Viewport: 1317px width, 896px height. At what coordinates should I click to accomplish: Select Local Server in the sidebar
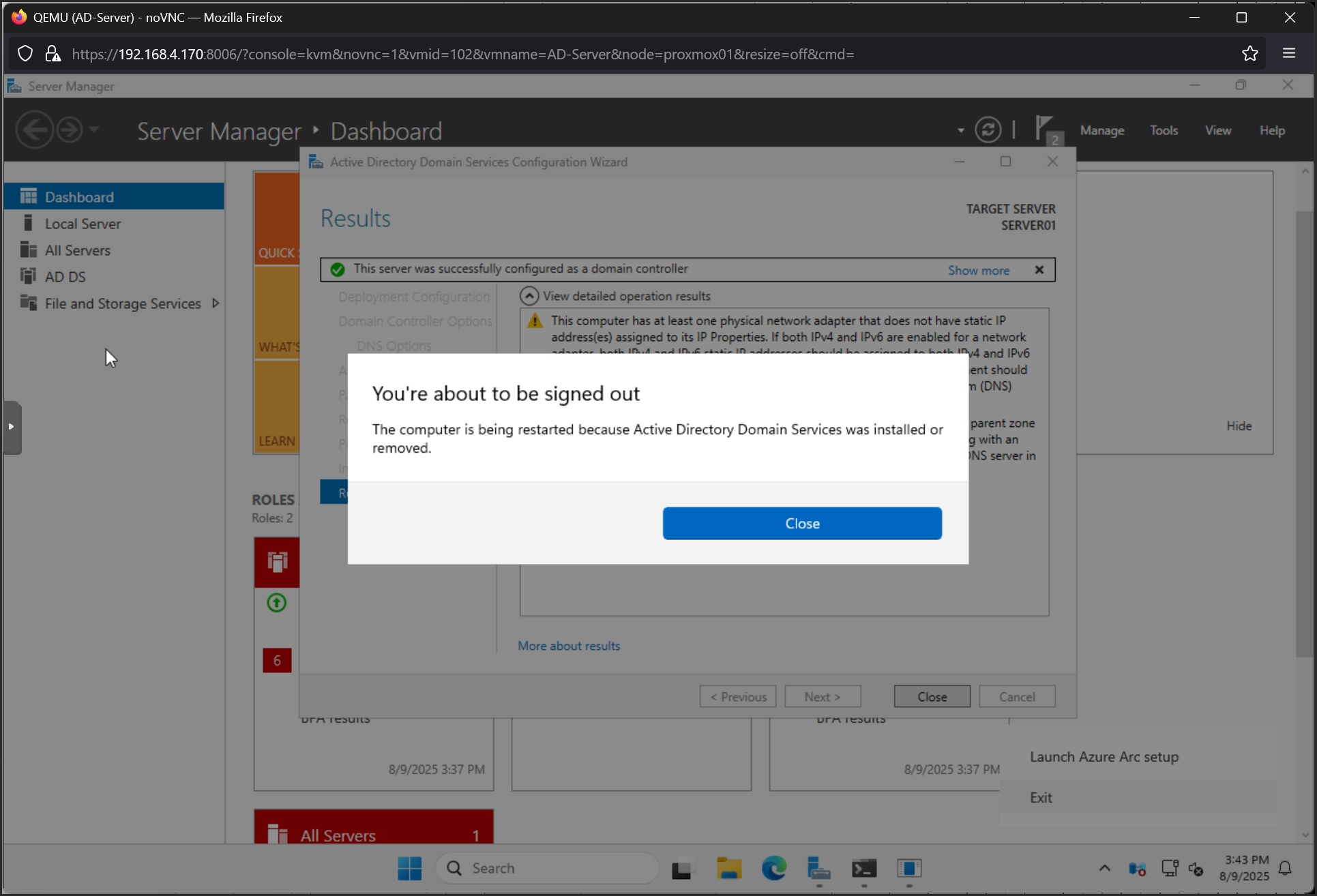[83, 224]
